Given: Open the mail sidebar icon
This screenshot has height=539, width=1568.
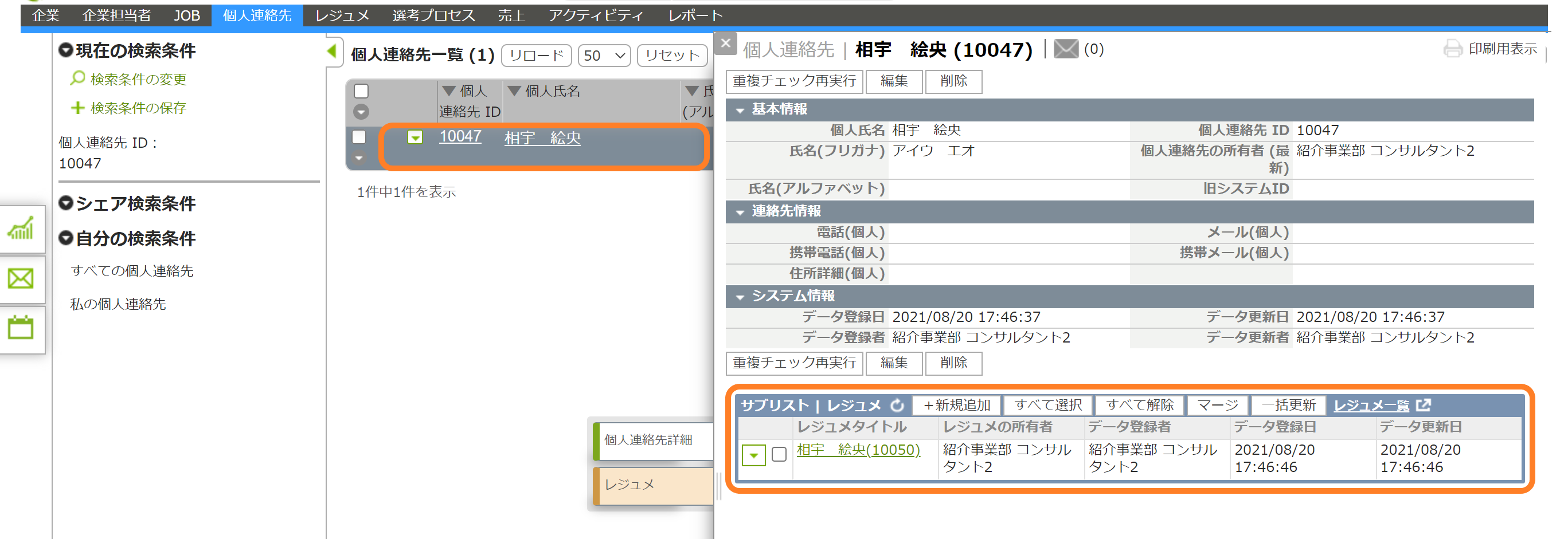Looking at the screenshot, I should 20,278.
